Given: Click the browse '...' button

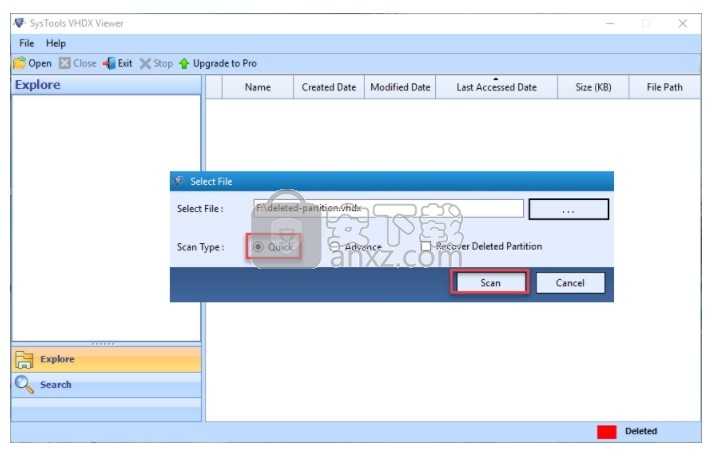Looking at the screenshot, I should pyautogui.click(x=569, y=210).
